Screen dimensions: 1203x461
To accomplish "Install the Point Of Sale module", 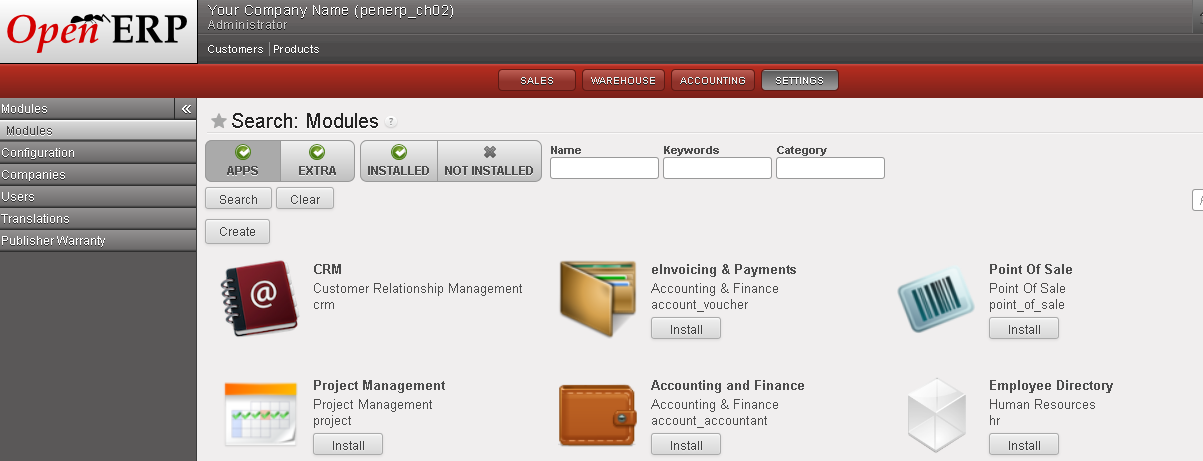I will 1024,329.
